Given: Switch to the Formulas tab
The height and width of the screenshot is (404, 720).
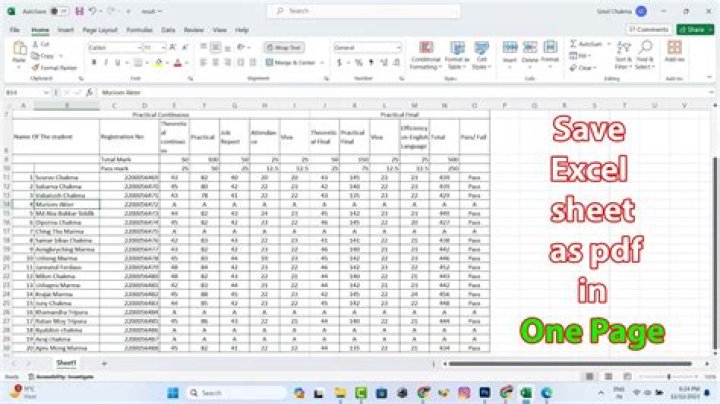Looking at the screenshot, I should pyautogui.click(x=139, y=30).
